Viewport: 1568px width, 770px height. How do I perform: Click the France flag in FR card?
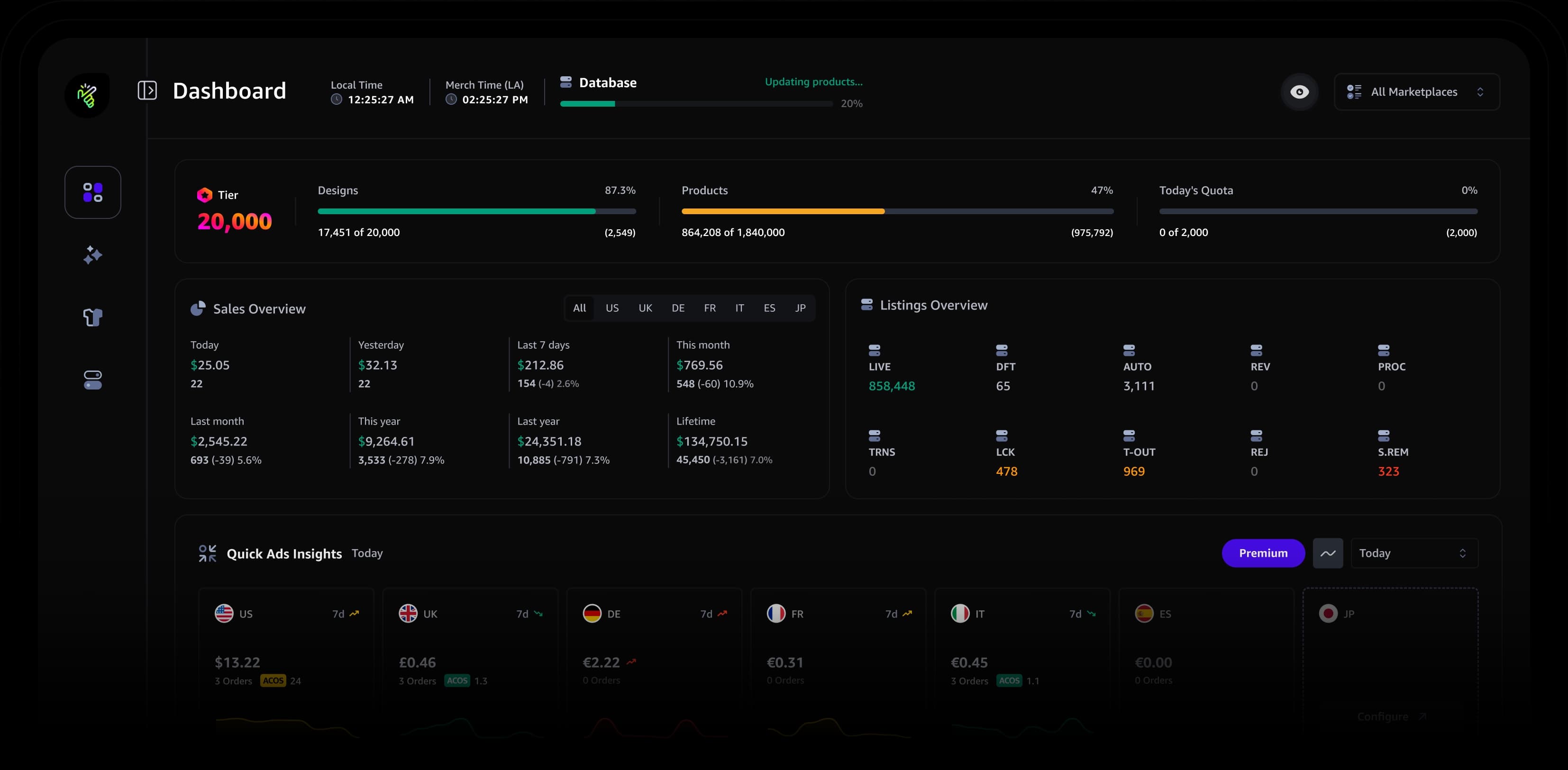(x=776, y=614)
